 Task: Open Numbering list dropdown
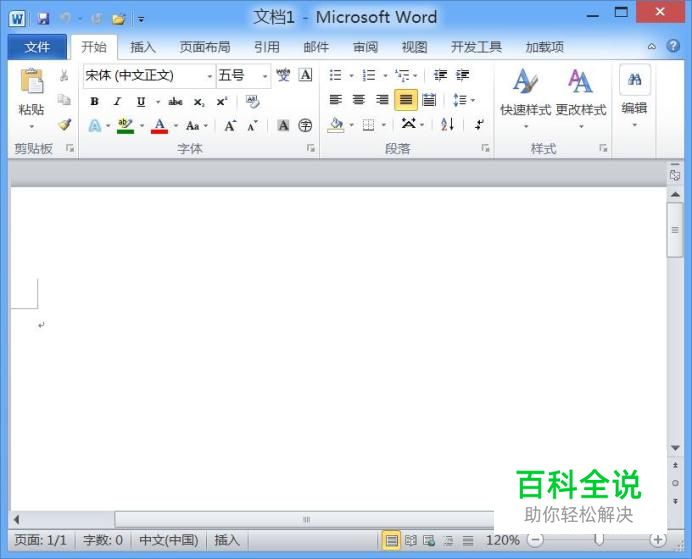tap(385, 76)
